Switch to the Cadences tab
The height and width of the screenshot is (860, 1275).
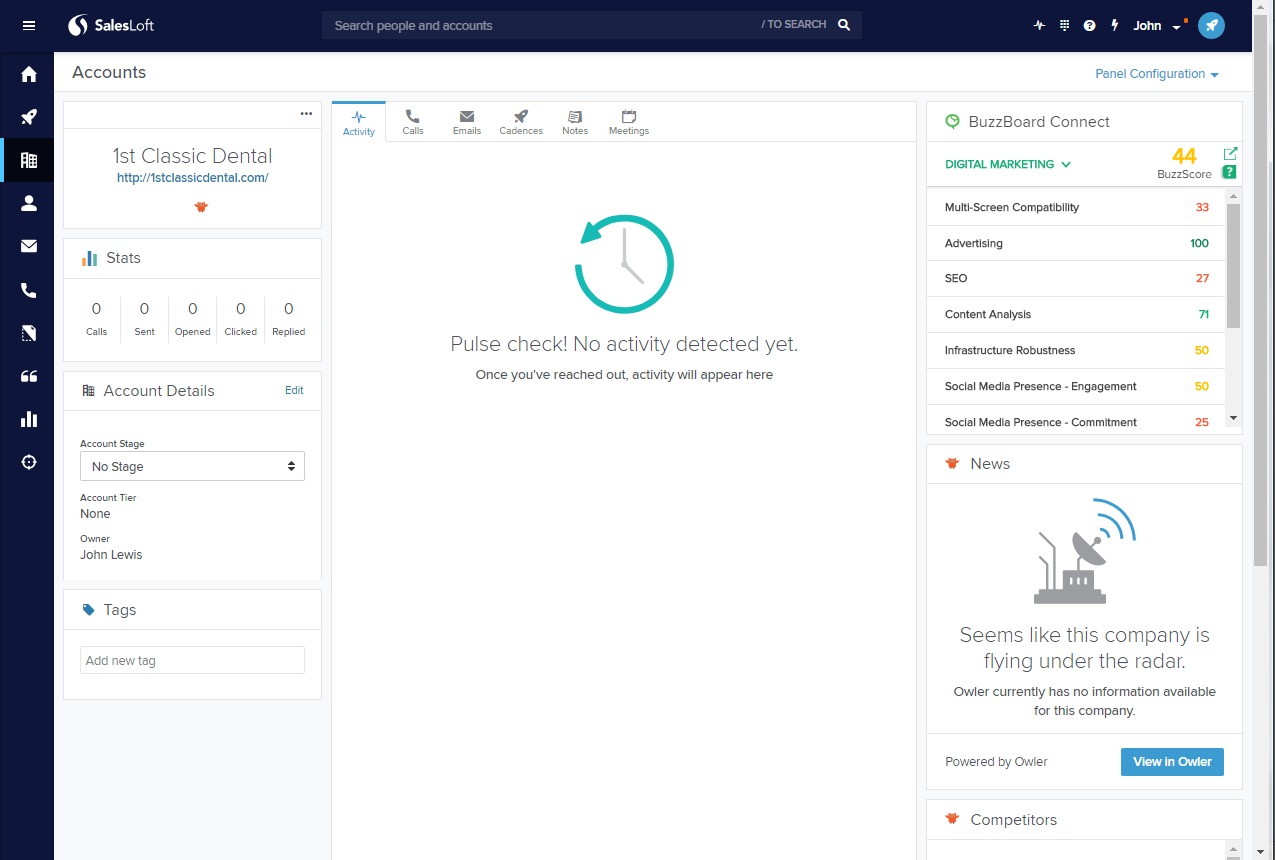click(x=521, y=122)
